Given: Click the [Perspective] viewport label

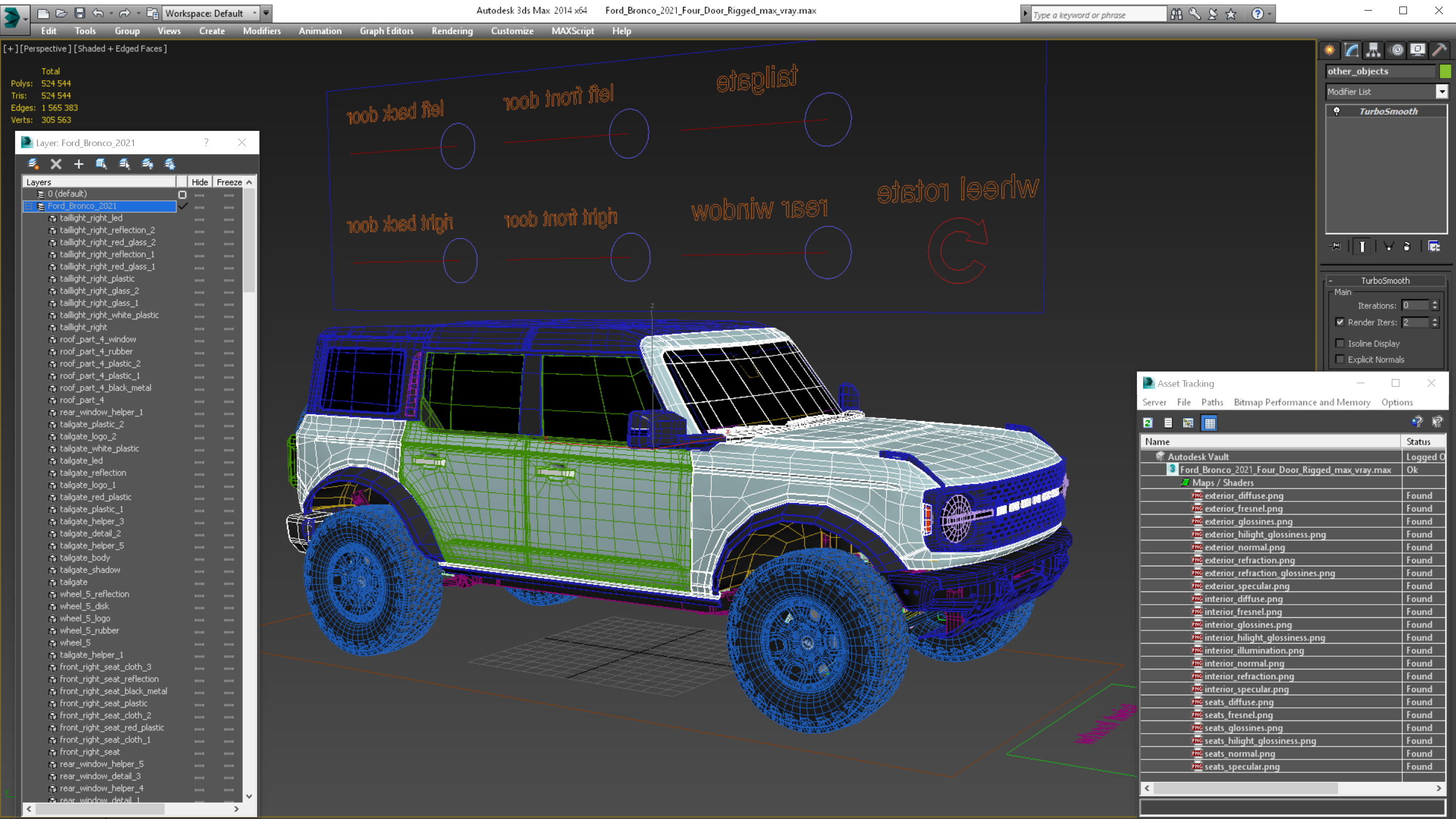Looking at the screenshot, I should click(x=46, y=49).
